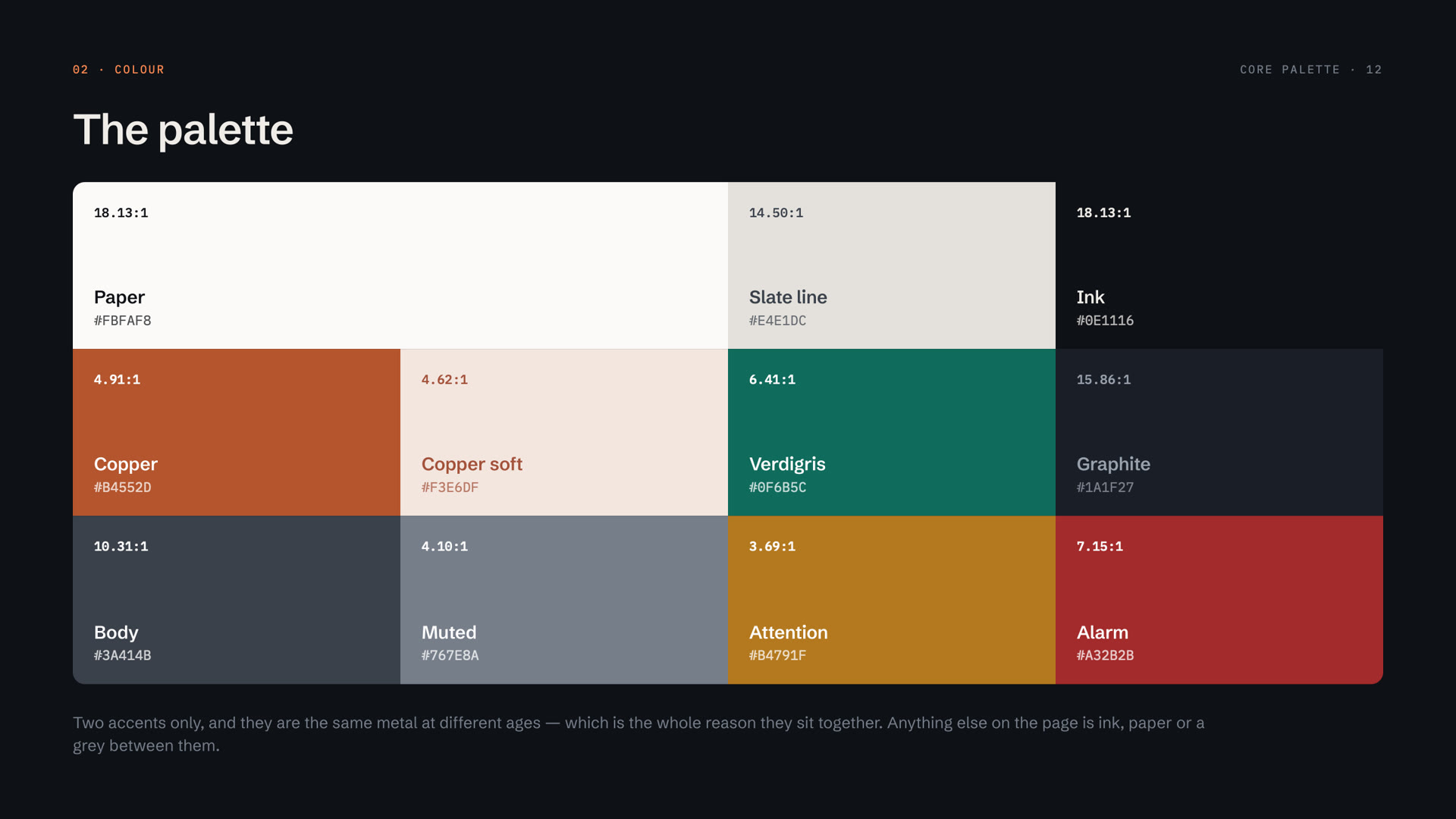Click the hex code #1A1F27

[x=1105, y=488]
